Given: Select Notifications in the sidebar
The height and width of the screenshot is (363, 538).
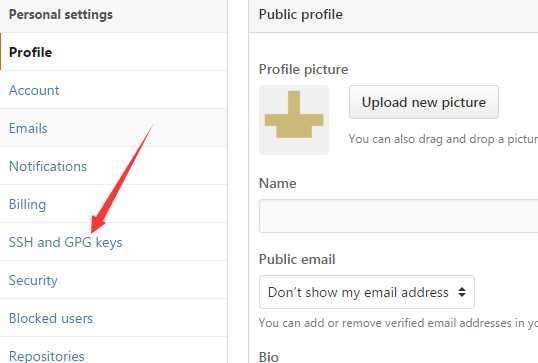Looking at the screenshot, I should (113, 166).
